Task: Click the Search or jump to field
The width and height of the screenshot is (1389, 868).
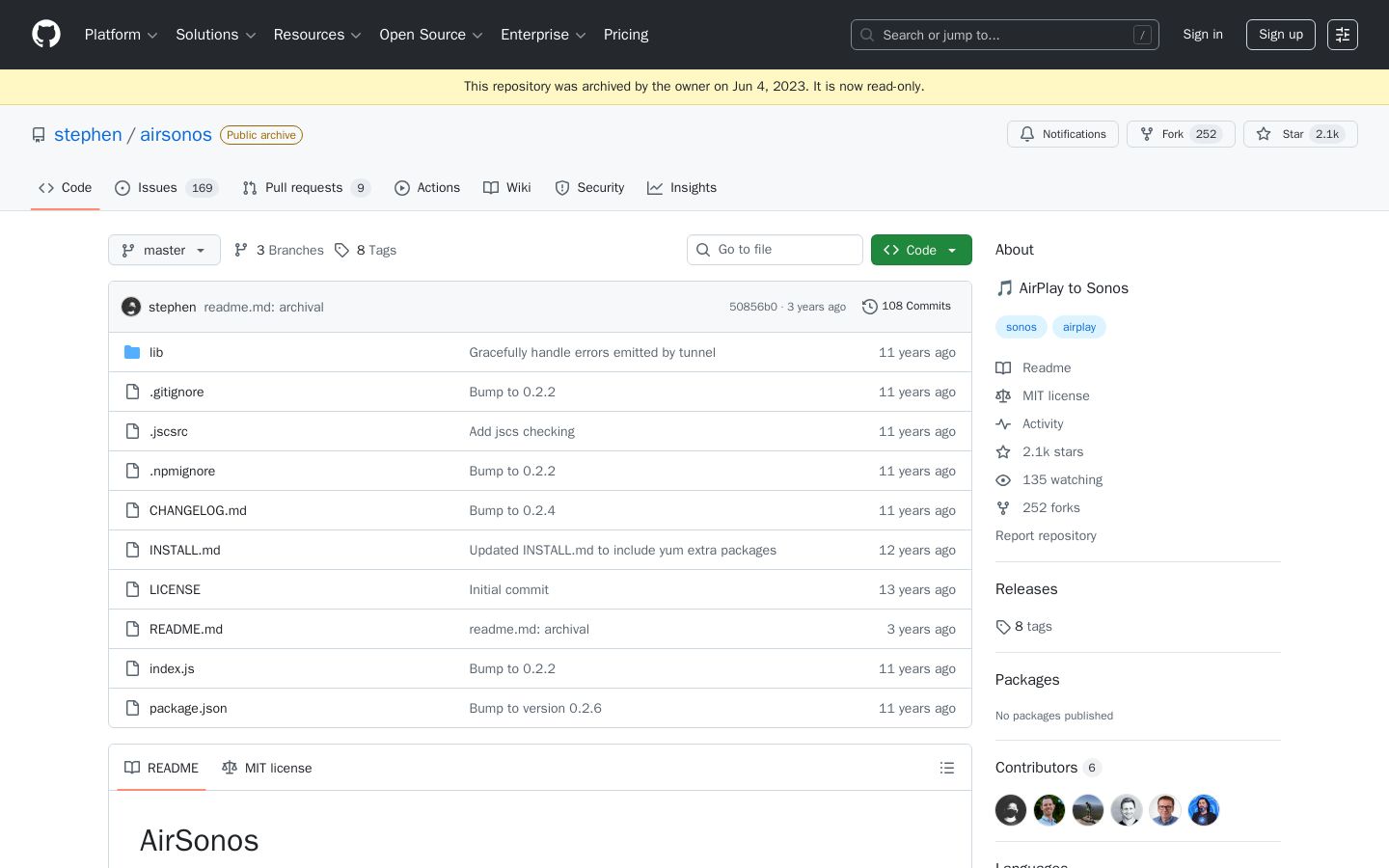Action: pos(1005,35)
